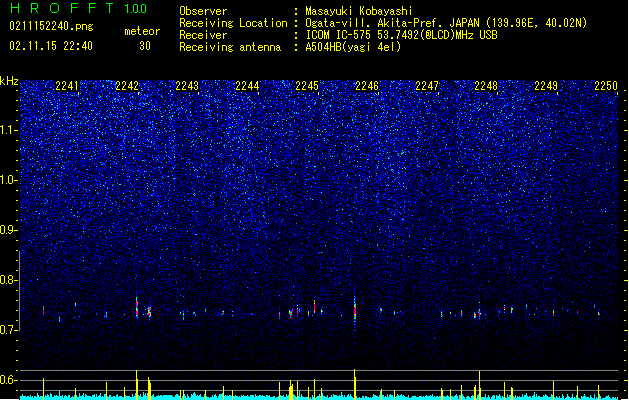The height and width of the screenshot is (400, 629).
Task: Click time marker 2243
Action: point(187,86)
